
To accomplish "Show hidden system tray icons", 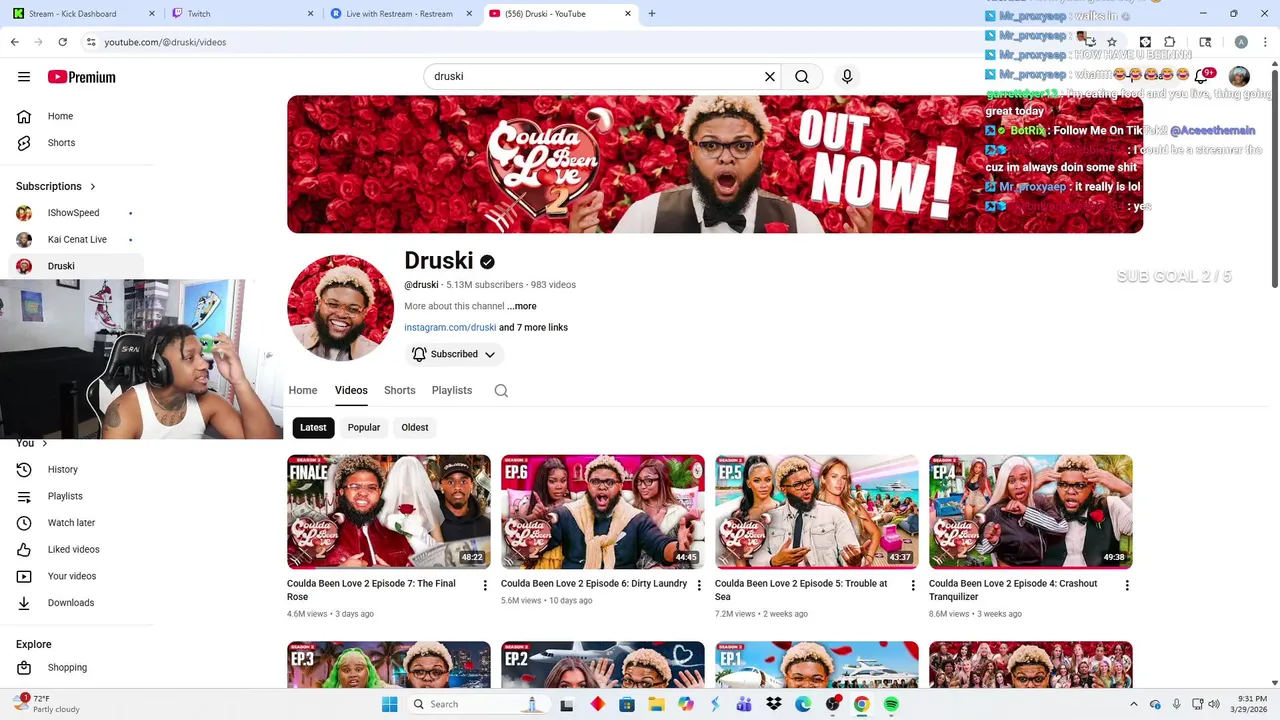I will coord(1133,704).
